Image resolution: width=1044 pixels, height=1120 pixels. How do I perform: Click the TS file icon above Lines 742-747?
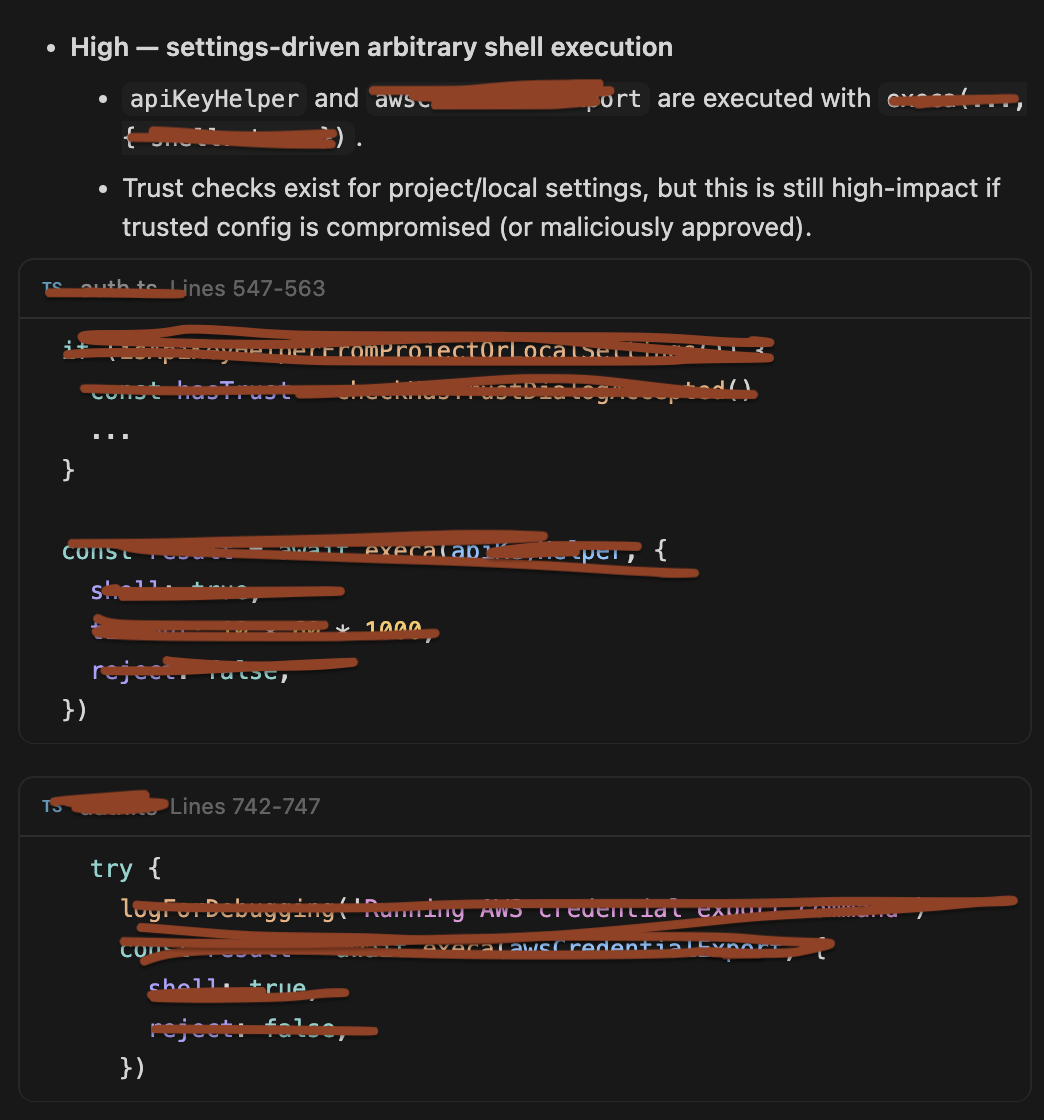[52, 805]
